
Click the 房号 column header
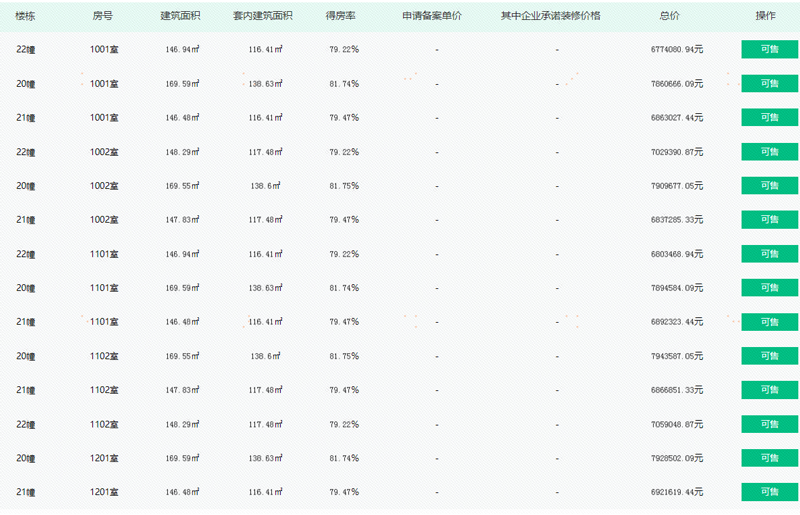click(103, 16)
